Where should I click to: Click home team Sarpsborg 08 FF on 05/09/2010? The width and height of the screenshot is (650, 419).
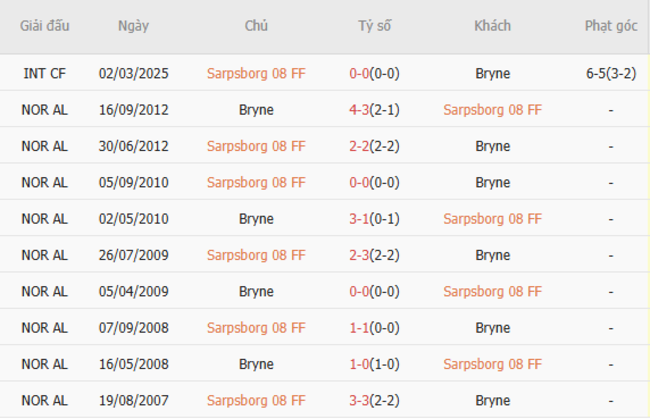click(256, 182)
